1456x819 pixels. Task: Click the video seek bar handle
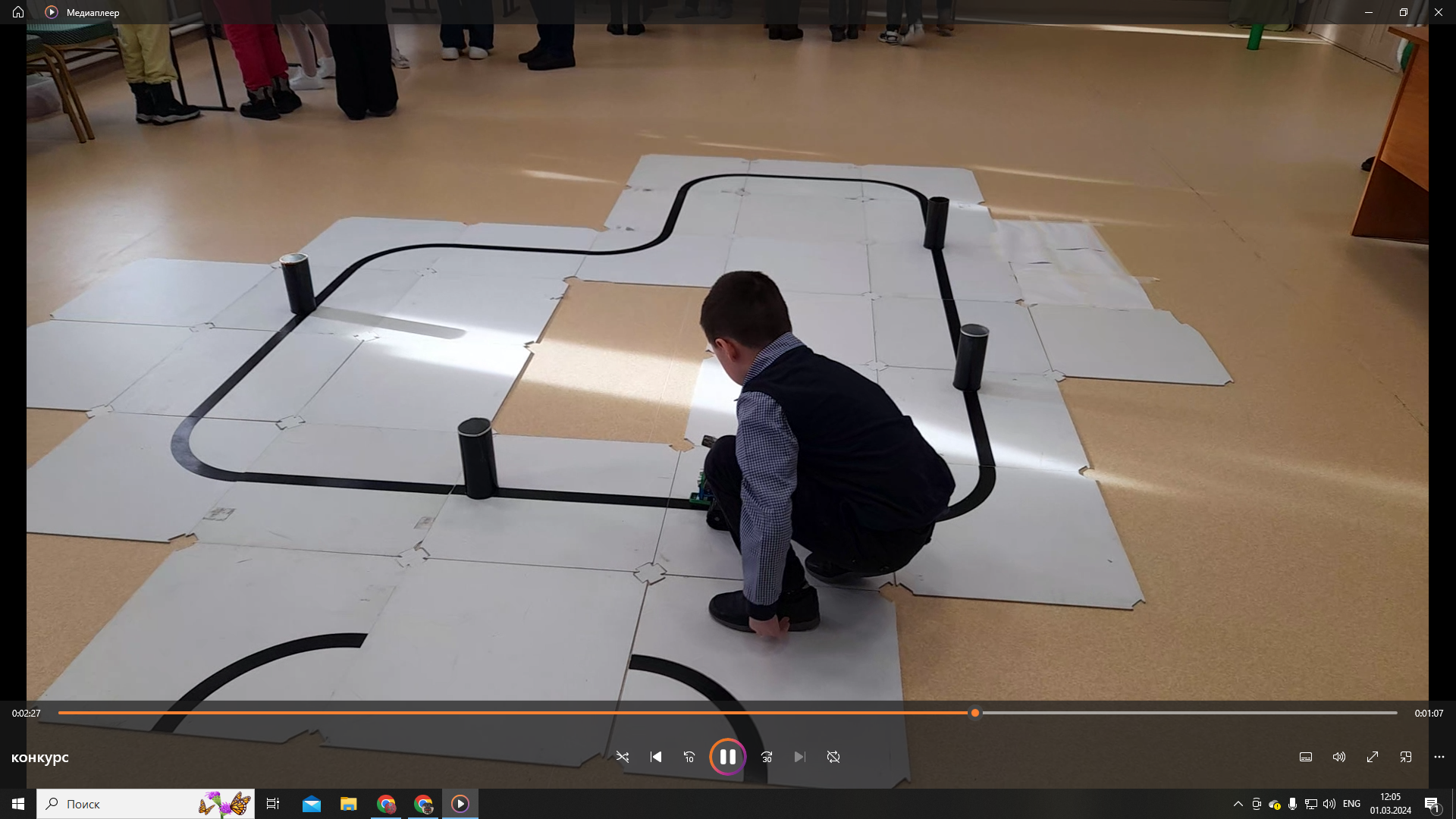(x=975, y=713)
